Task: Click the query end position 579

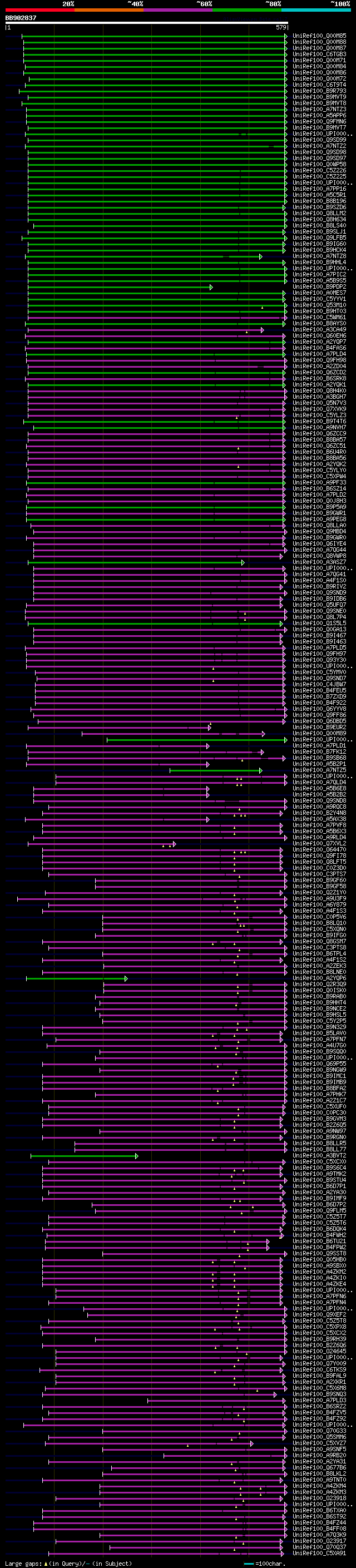Action: [x=281, y=27]
